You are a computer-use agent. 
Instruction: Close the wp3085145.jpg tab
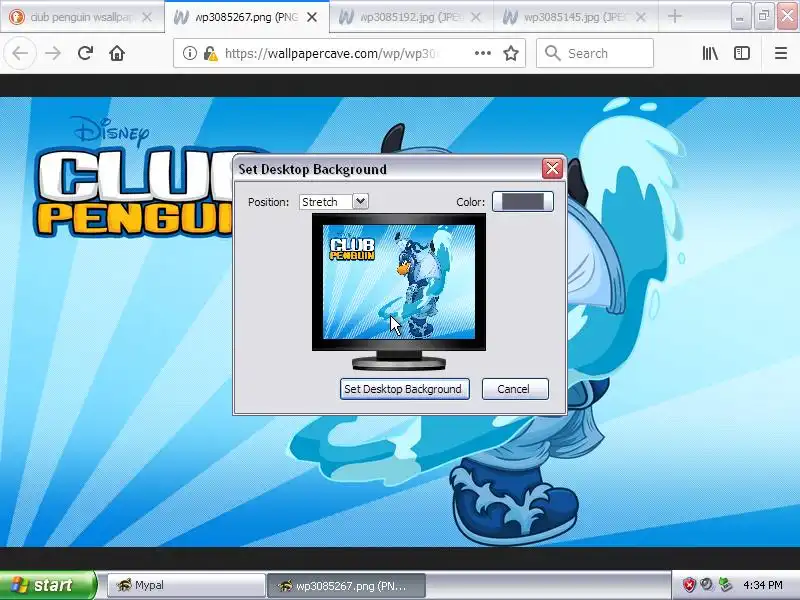click(x=641, y=17)
